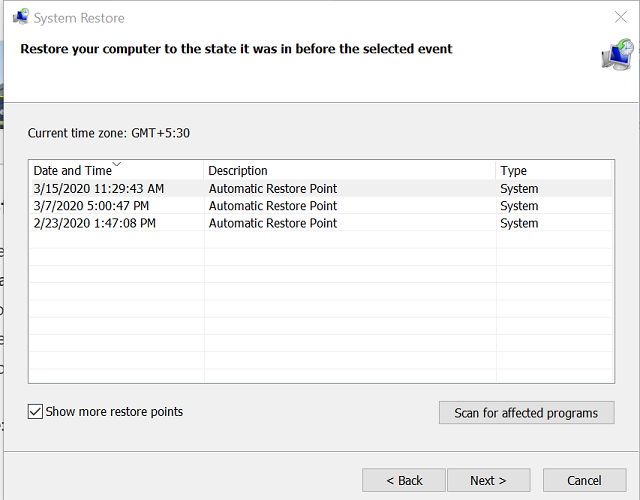The image size is (640, 500).
Task: Click empty area of the restore points list
Action: pyautogui.click(x=320, y=310)
